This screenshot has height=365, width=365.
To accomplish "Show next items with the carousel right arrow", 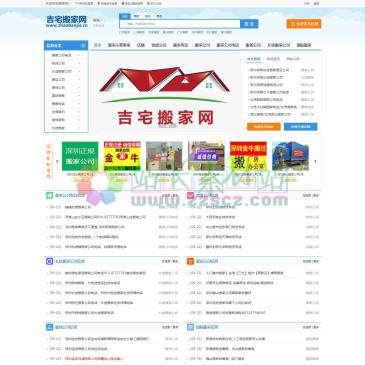I will point(315,161).
